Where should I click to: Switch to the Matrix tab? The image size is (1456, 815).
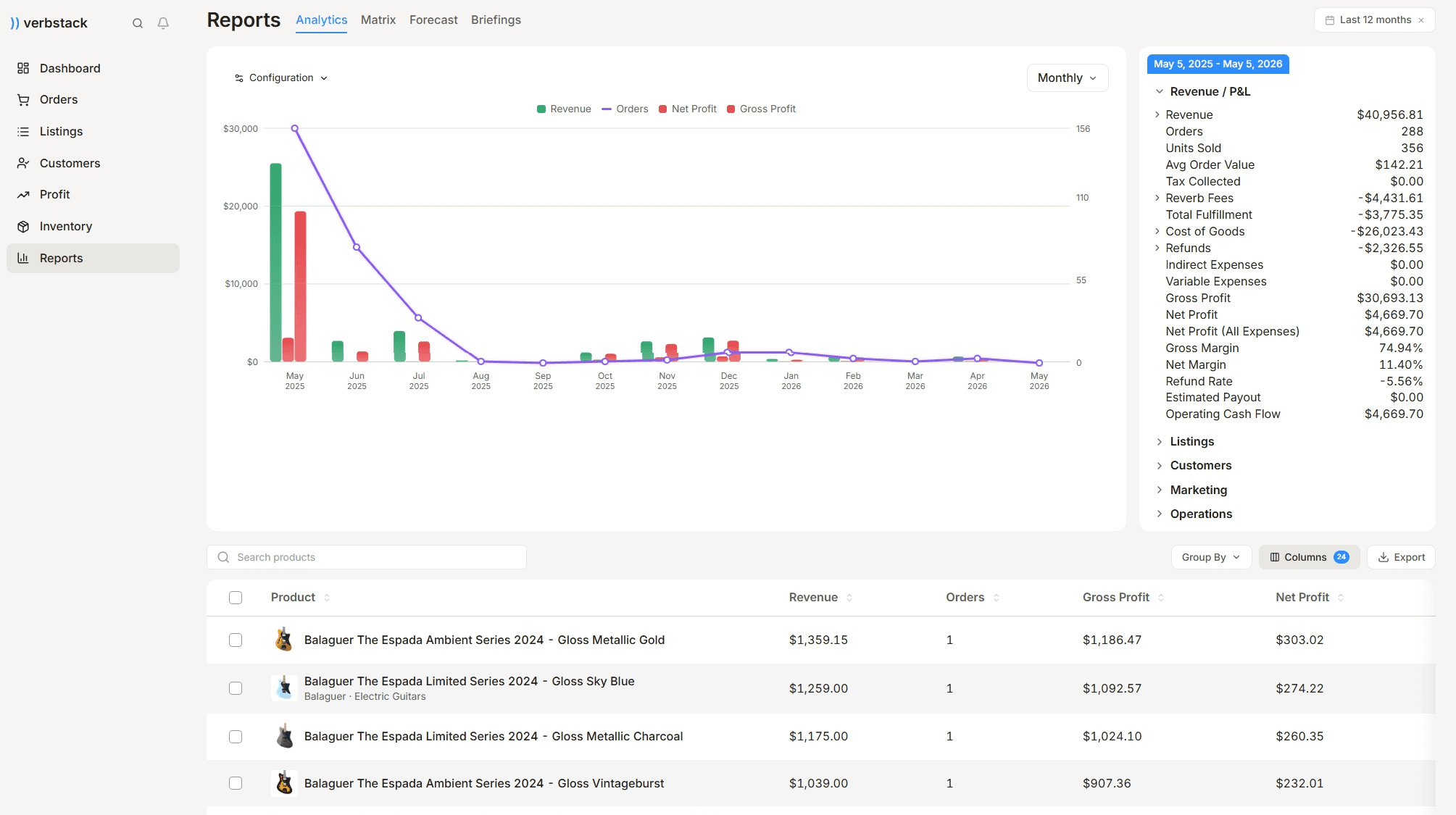378,20
